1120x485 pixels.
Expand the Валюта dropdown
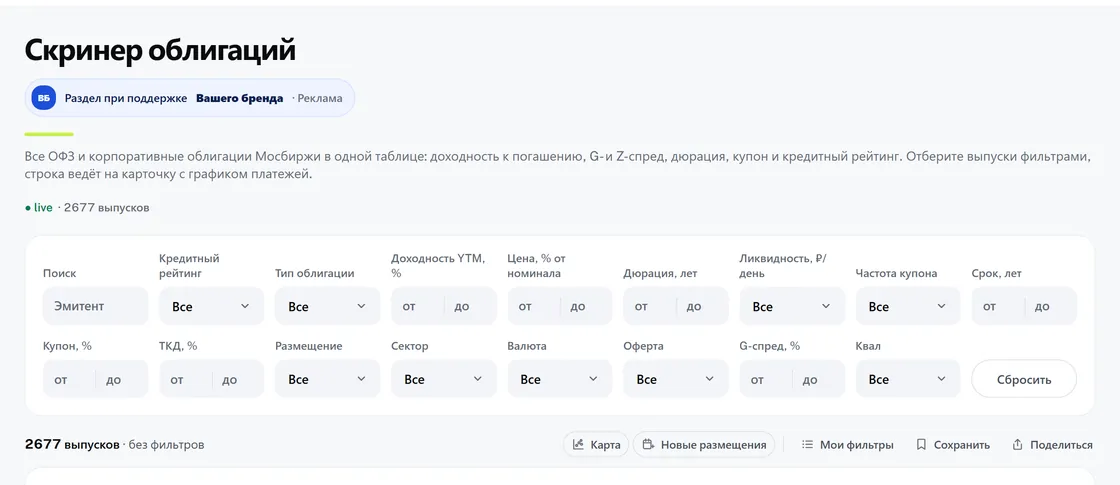click(559, 379)
